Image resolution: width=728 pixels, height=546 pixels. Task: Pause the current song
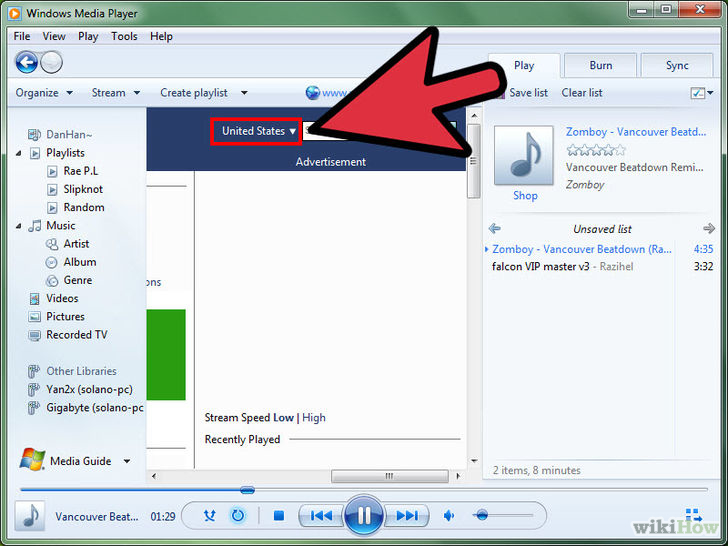pyautogui.click(x=364, y=515)
